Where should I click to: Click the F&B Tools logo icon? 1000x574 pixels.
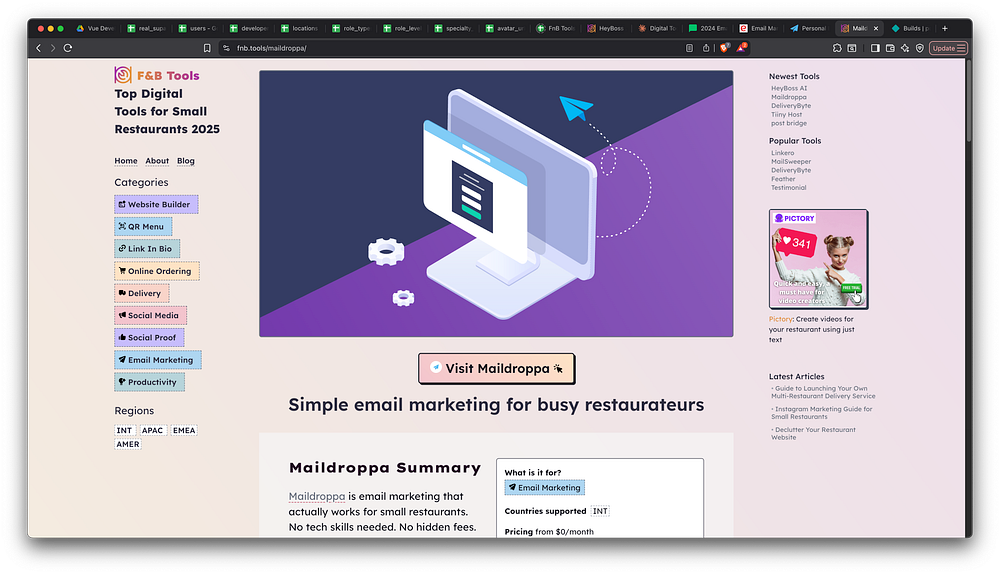[123, 75]
